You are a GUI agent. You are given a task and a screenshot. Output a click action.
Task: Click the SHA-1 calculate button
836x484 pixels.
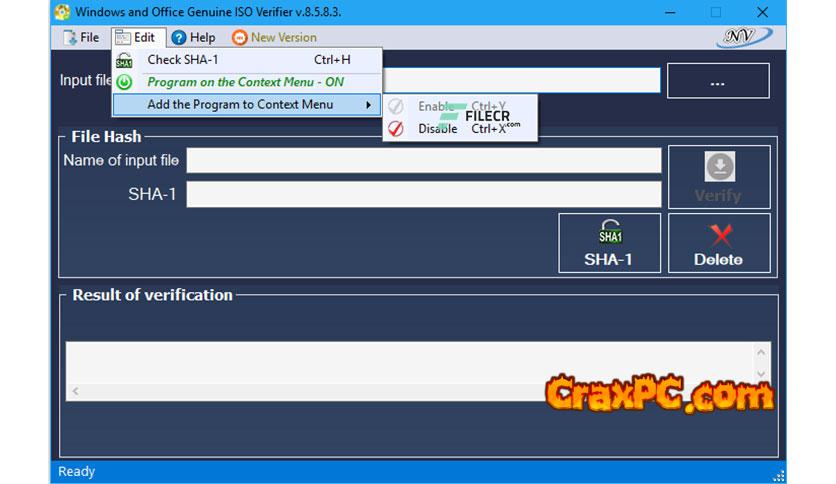click(609, 243)
